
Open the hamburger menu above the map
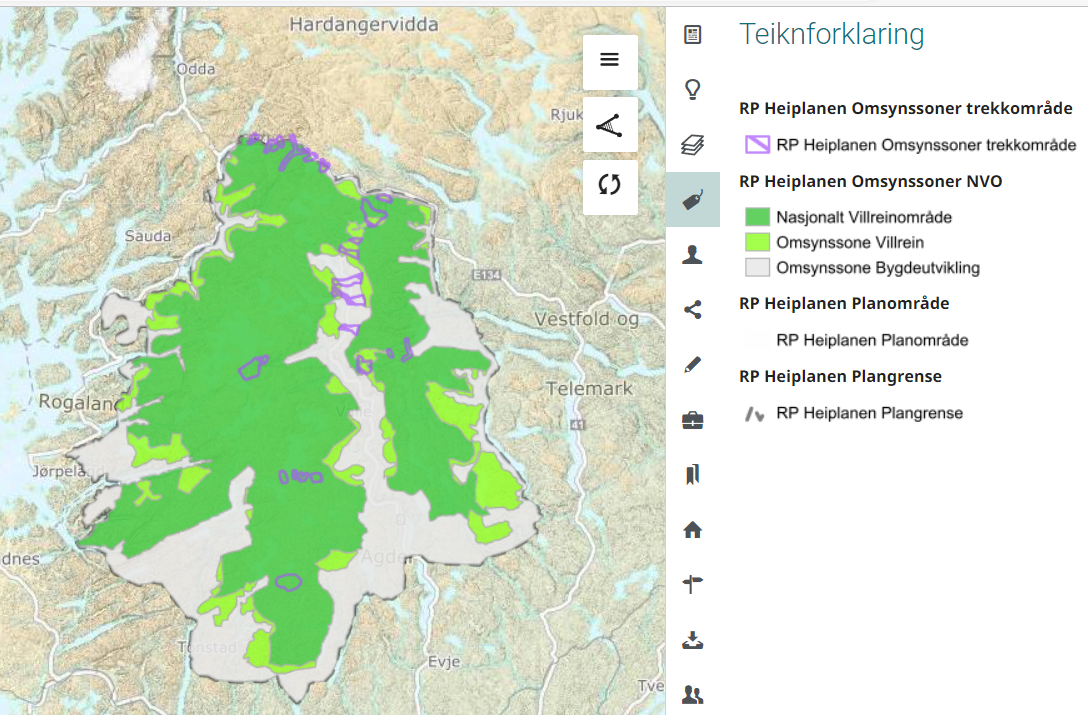pyautogui.click(x=610, y=61)
